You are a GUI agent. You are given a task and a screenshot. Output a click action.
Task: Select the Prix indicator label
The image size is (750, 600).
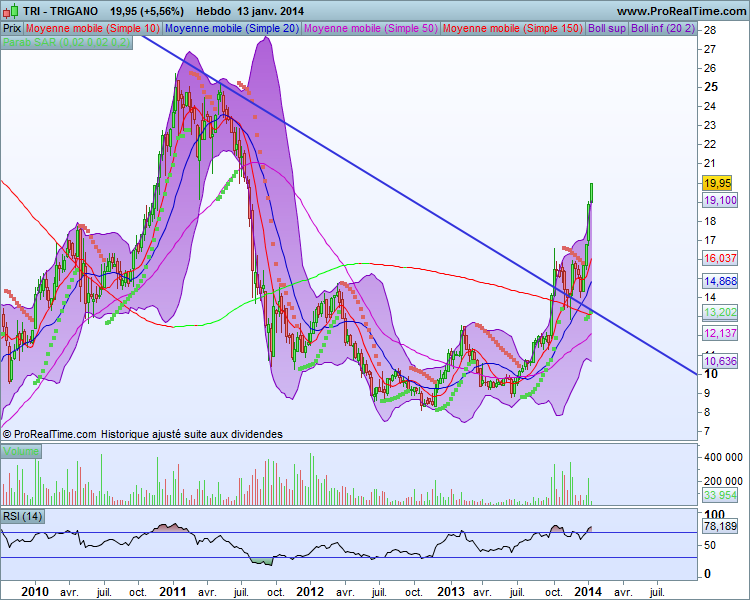click(11, 28)
